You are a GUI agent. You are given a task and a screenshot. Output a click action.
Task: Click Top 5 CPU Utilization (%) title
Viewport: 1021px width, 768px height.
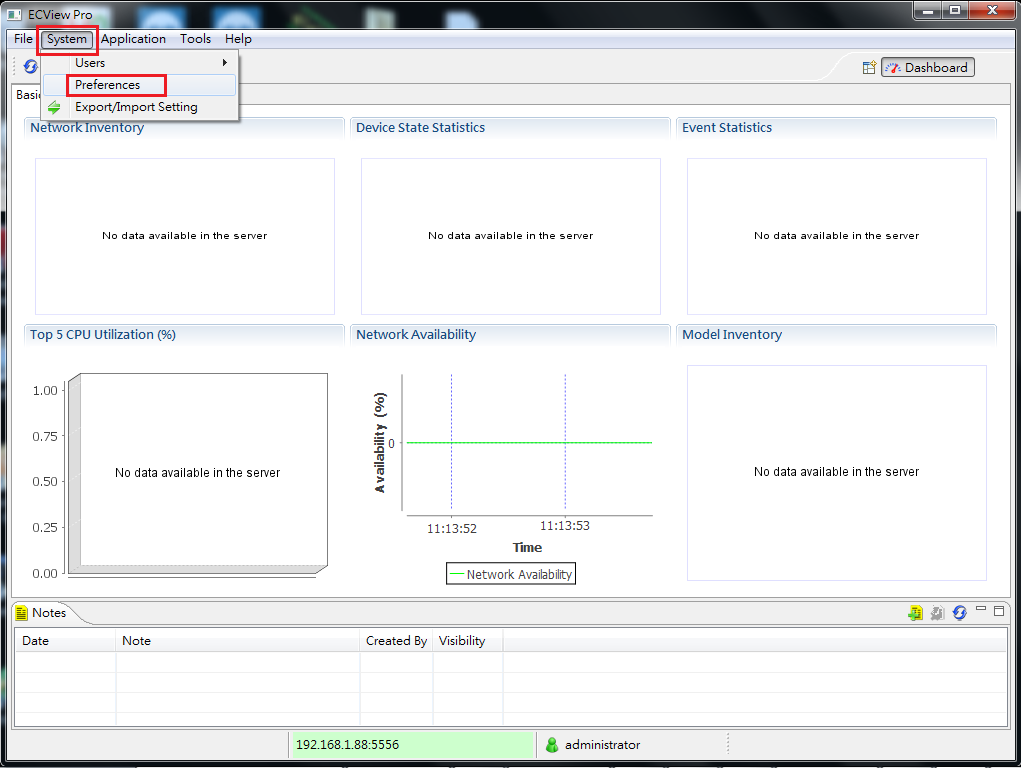click(x=103, y=335)
